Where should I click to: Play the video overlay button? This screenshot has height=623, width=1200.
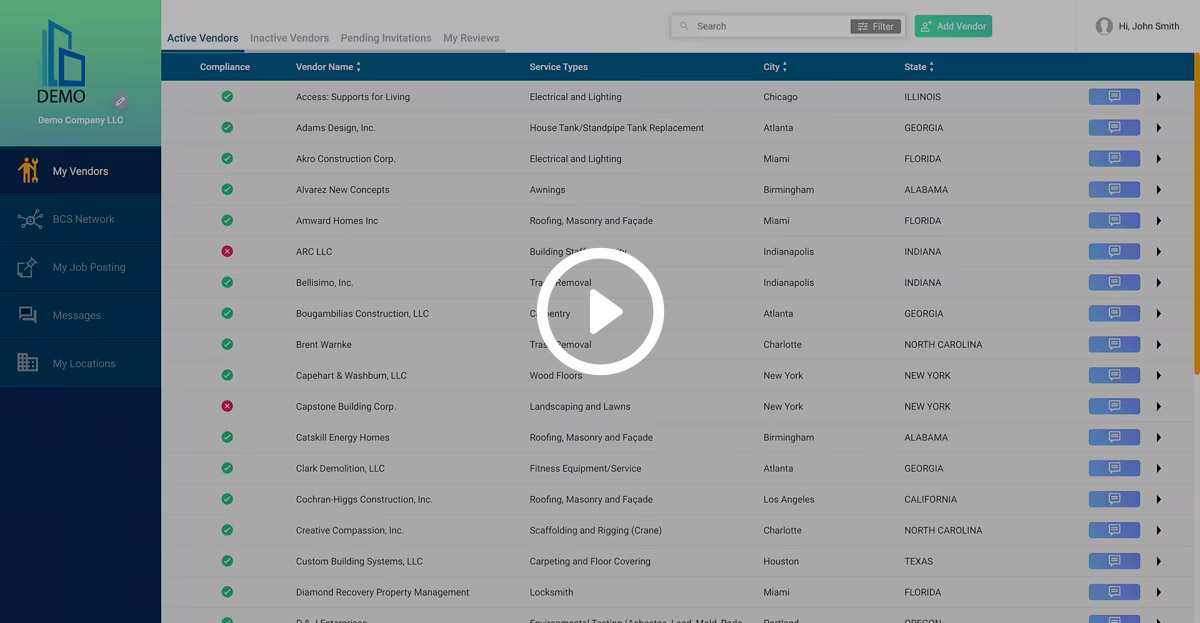click(x=600, y=311)
